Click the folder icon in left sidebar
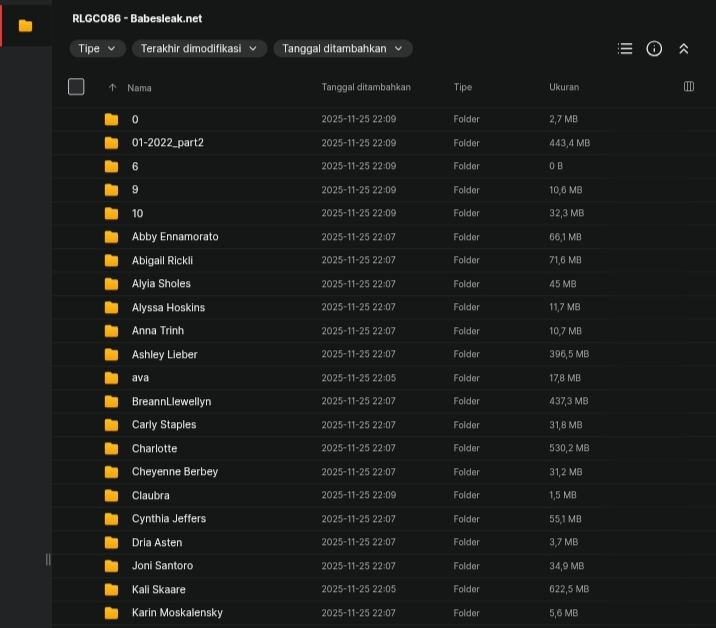 click(26, 26)
